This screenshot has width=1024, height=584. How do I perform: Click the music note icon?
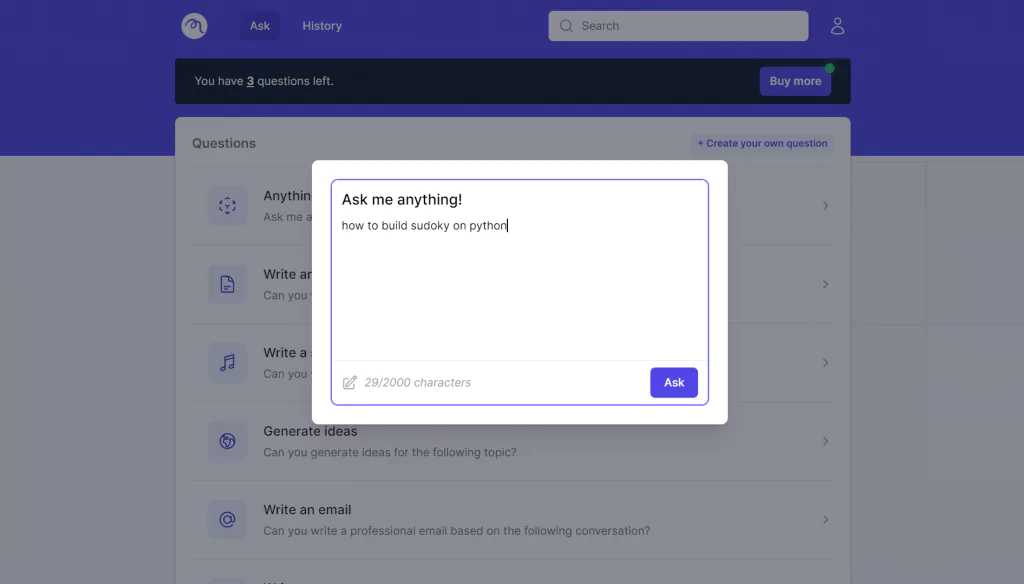[227, 363]
